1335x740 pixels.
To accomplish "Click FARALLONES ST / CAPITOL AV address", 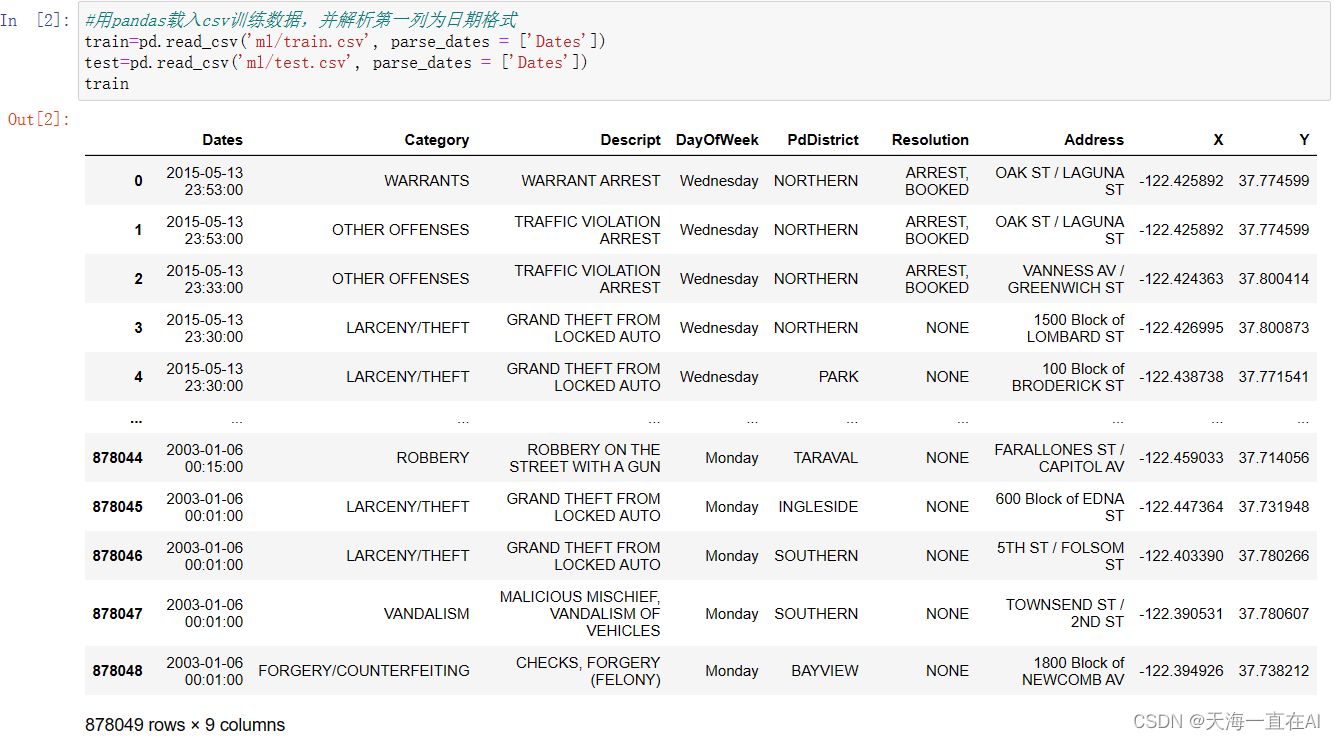I will click(1059, 458).
